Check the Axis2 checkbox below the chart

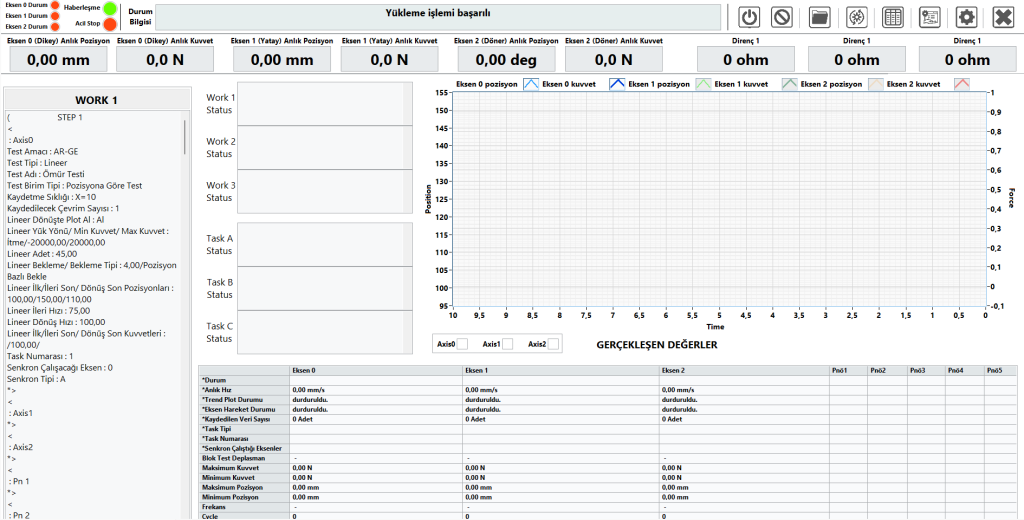tap(553, 344)
